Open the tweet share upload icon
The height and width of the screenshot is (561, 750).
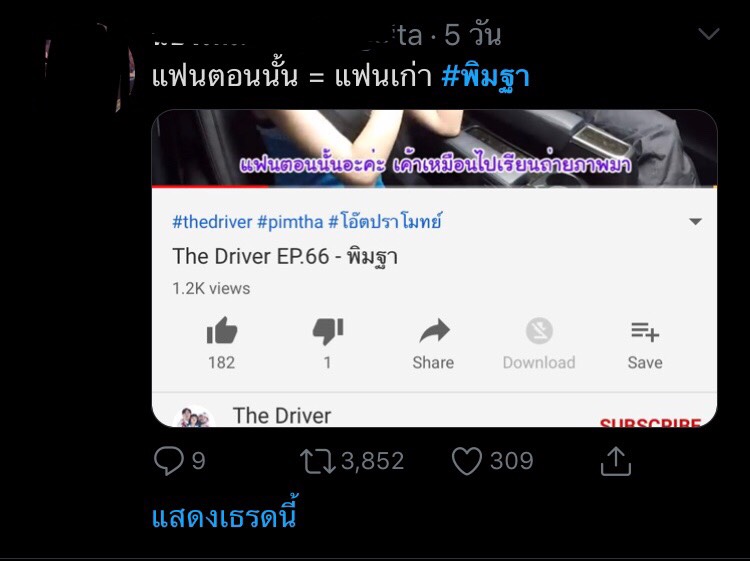616,461
